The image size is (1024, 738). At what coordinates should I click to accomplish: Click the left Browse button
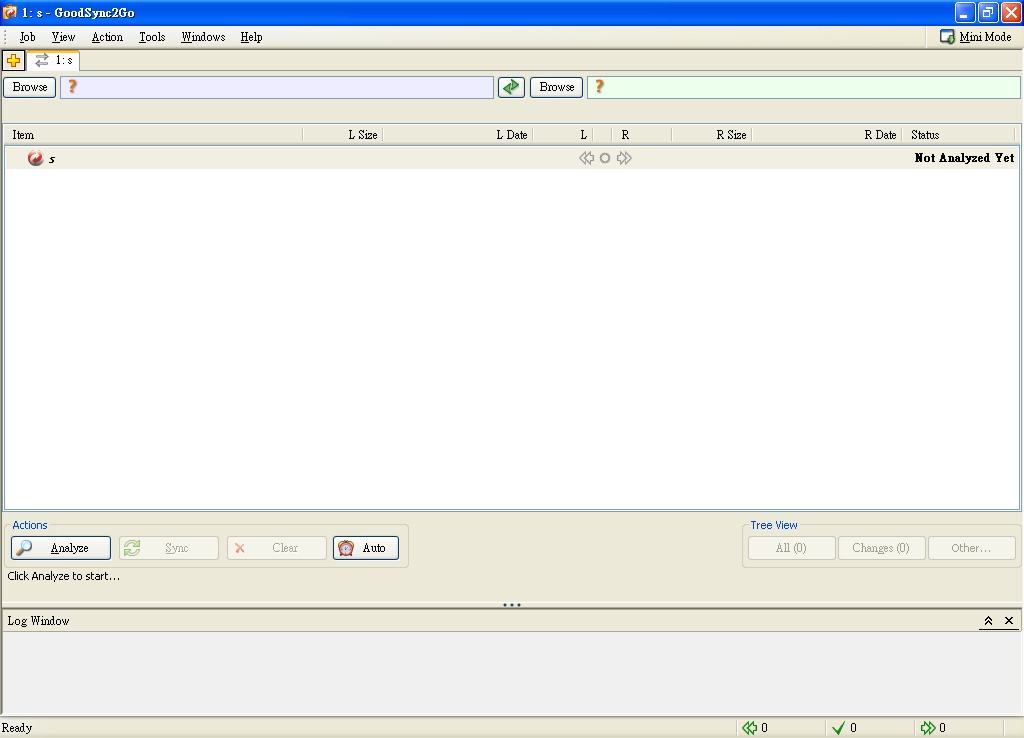click(30, 87)
